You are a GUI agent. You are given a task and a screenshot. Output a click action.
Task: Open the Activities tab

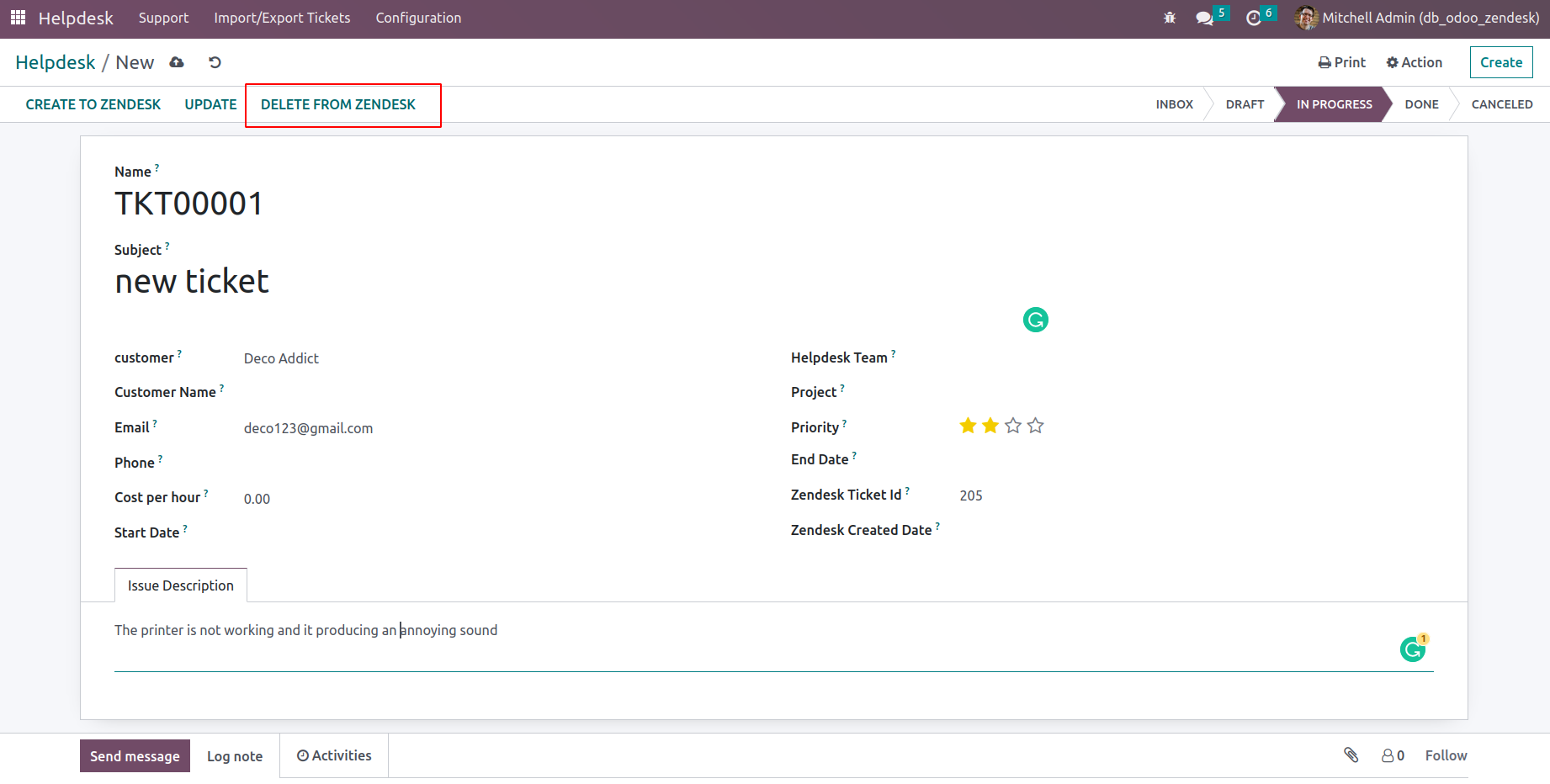[334, 755]
